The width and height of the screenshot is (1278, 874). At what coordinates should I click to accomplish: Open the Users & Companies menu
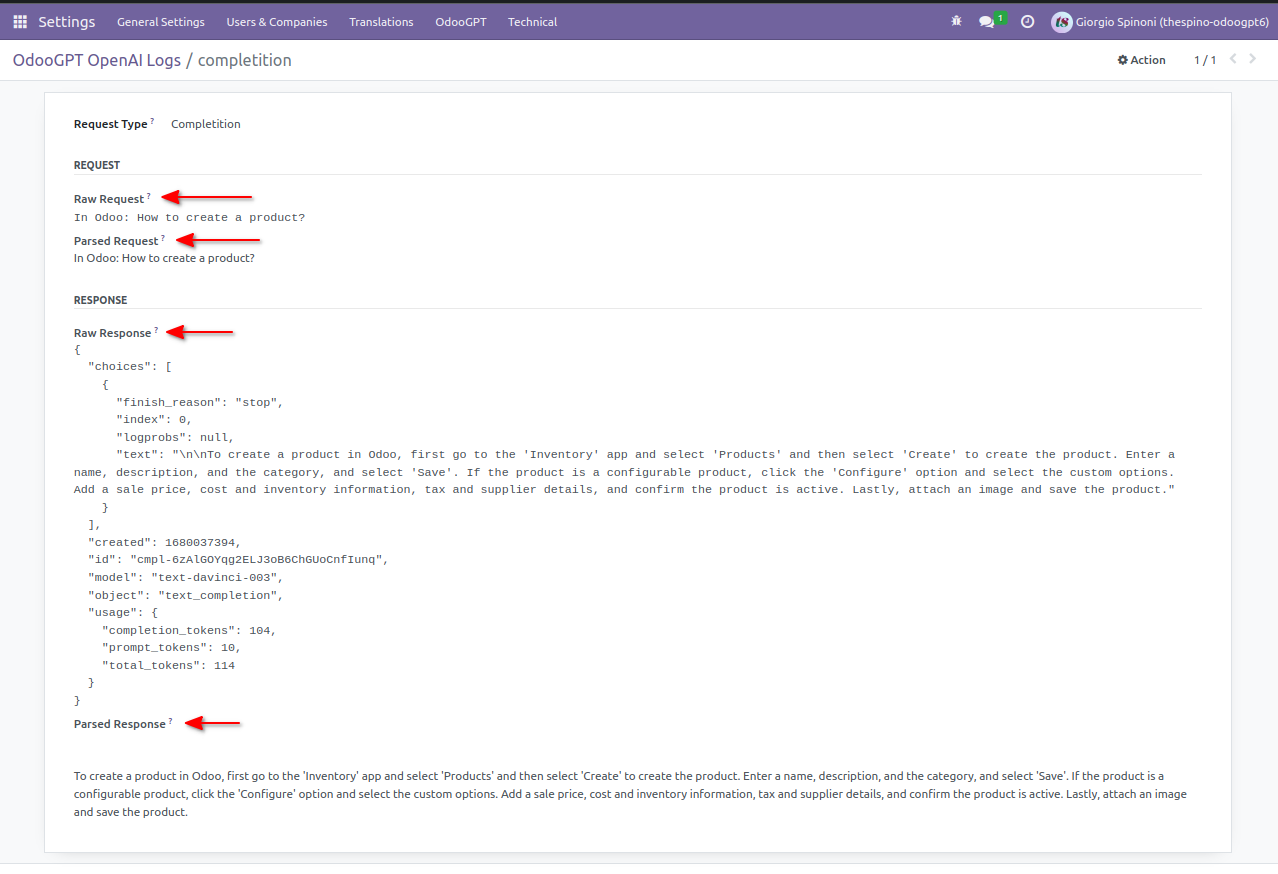click(277, 21)
